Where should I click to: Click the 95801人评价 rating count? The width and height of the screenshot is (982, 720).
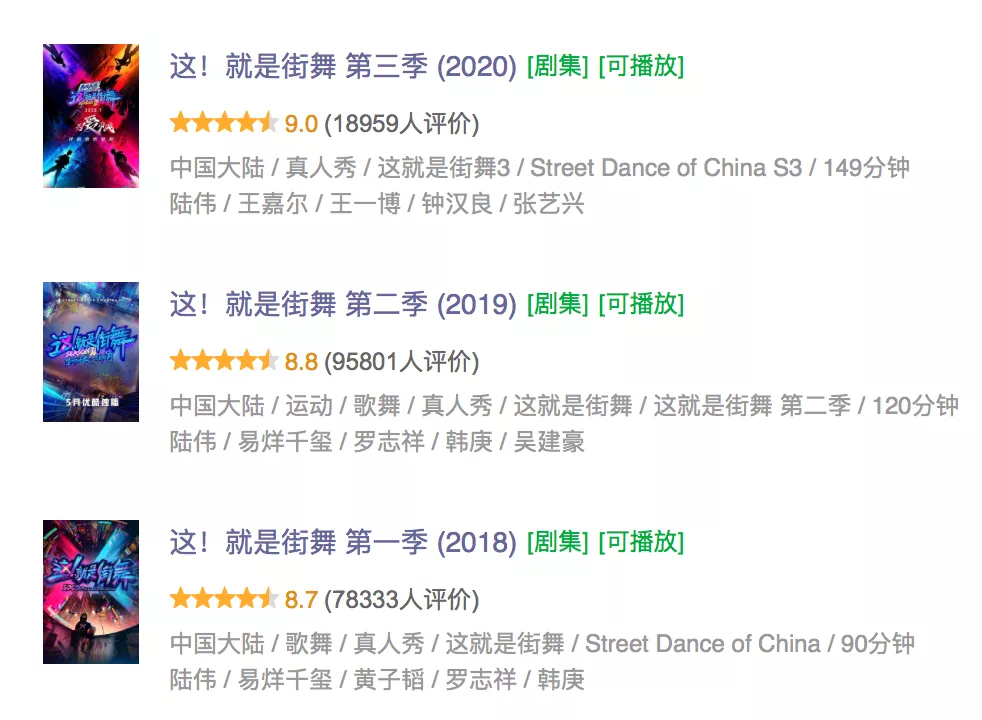pyautogui.click(x=401, y=361)
